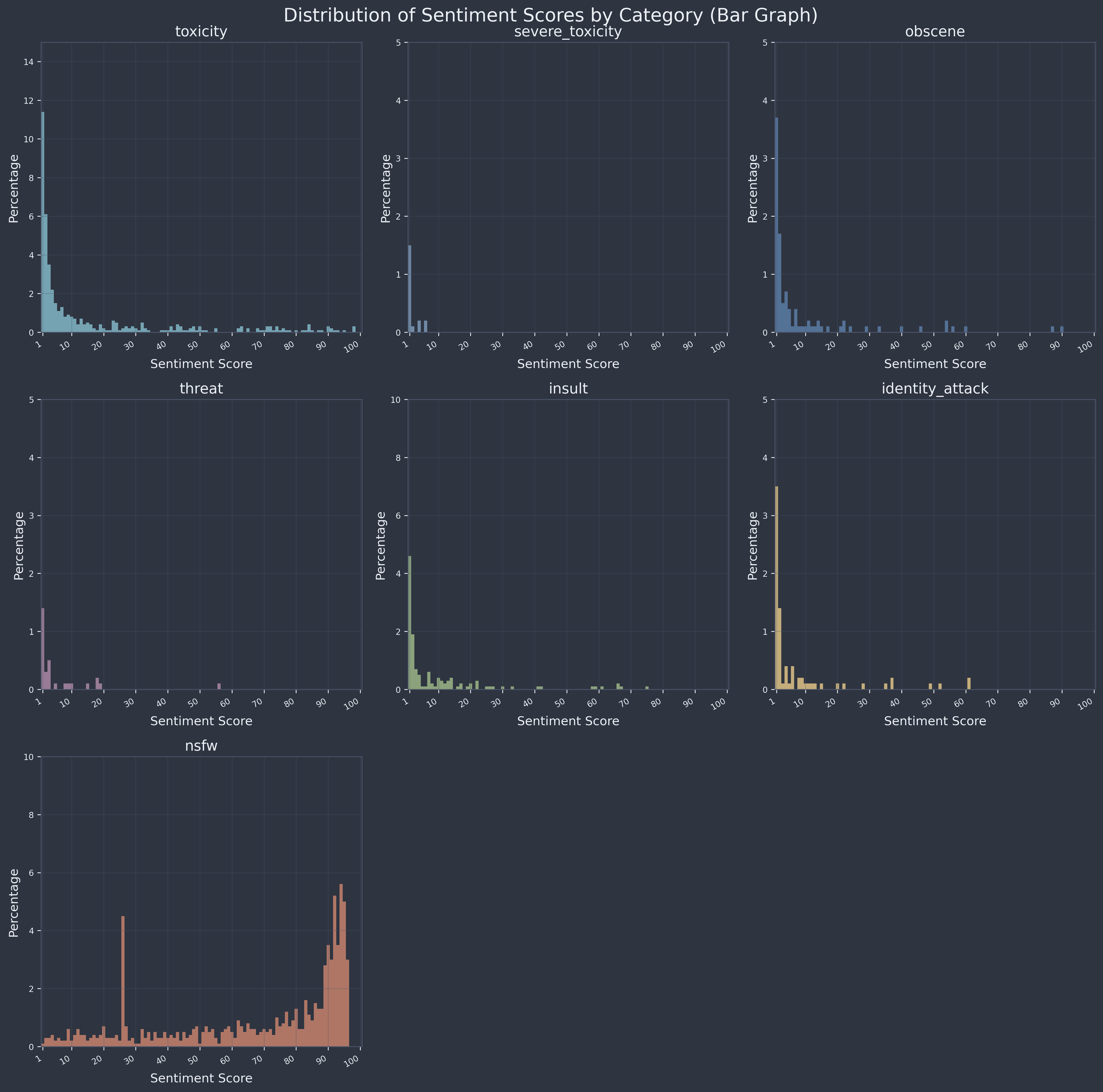Image resolution: width=1103 pixels, height=1092 pixels.
Task: Click the y-axis tick '14' in toxicity chart
Action: point(30,62)
